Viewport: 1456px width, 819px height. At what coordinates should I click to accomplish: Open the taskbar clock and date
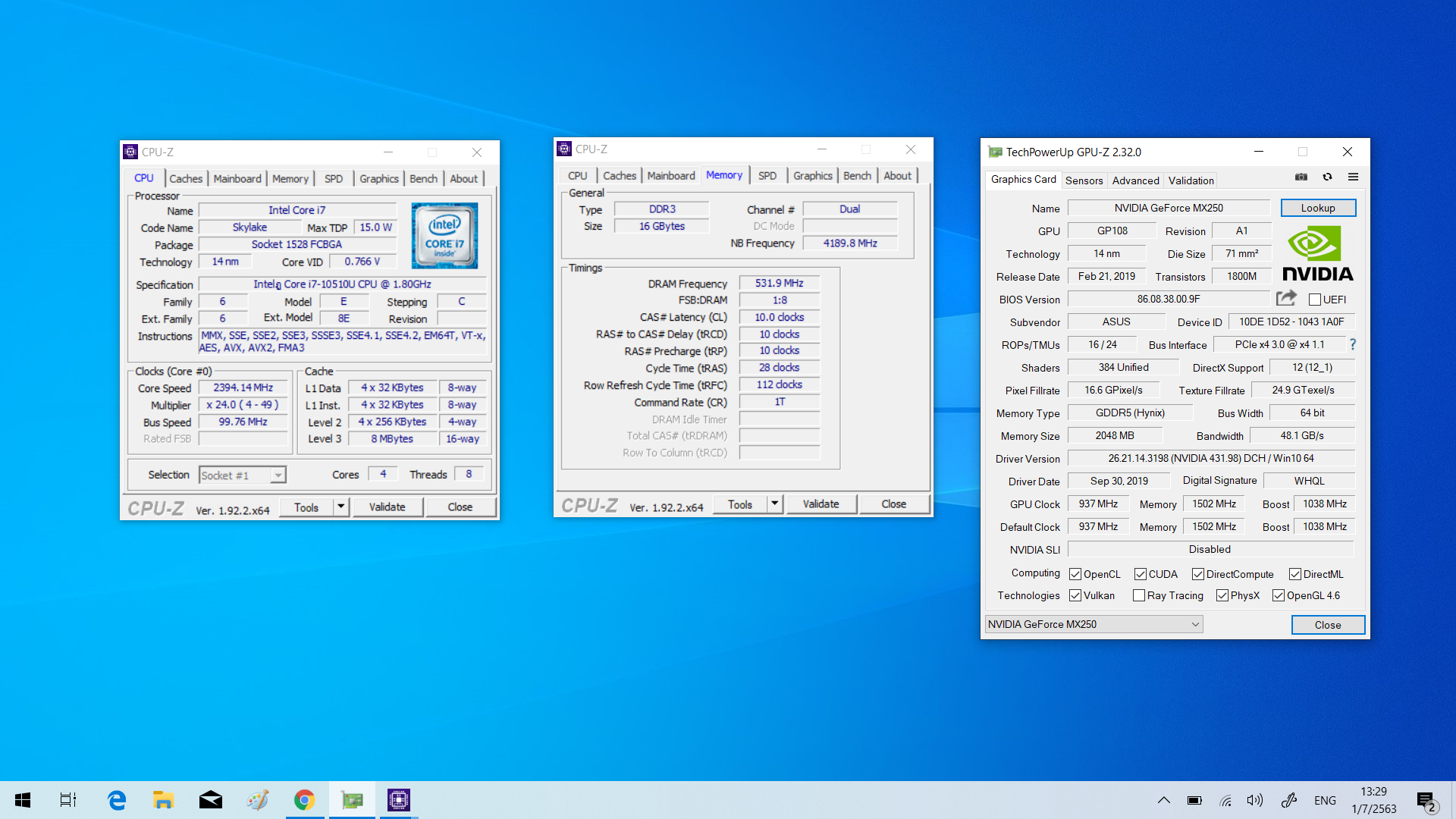(1373, 800)
